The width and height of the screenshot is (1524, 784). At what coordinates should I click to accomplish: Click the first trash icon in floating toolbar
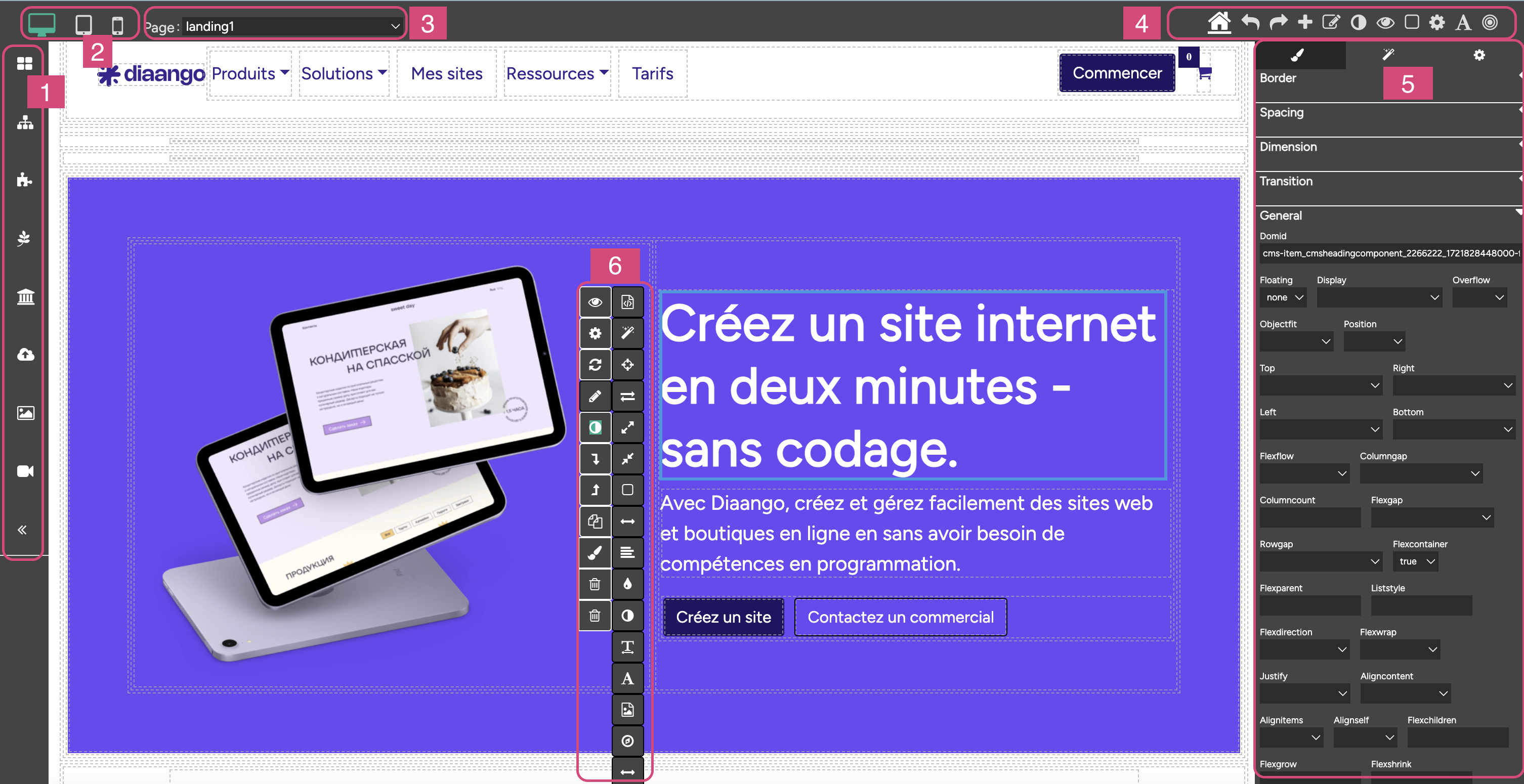[595, 584]
